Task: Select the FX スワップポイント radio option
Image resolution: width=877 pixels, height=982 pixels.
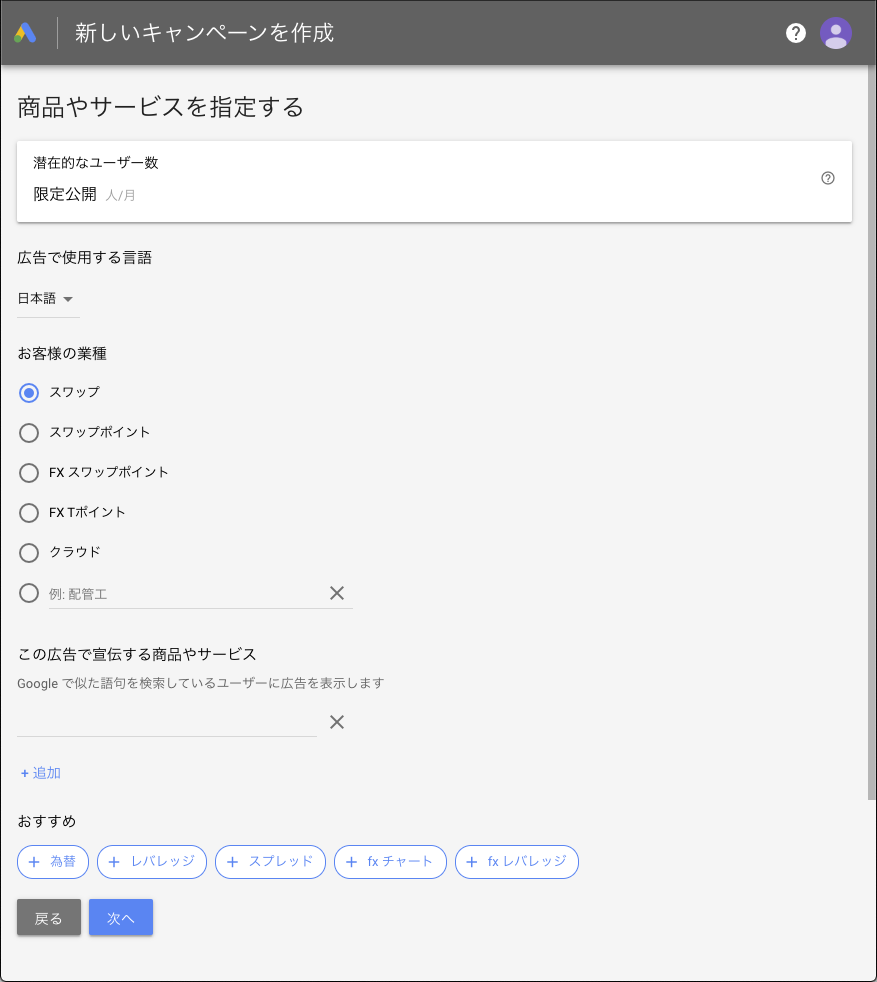Action: pos(29,473)
